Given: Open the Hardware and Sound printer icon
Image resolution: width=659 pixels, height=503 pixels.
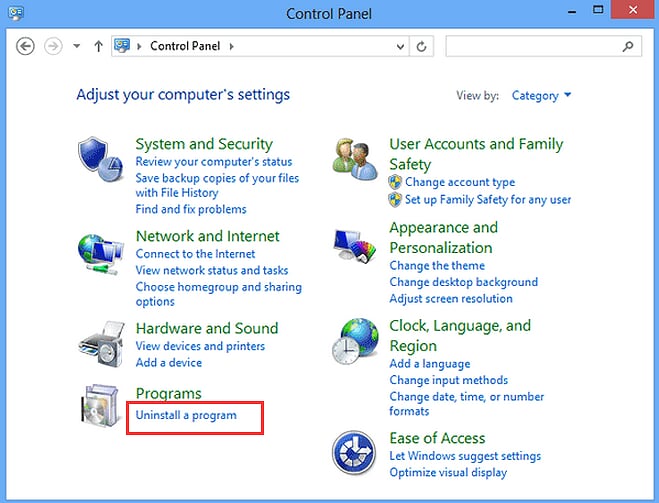Looking at the screenshot, I should [x=102, y=345].
